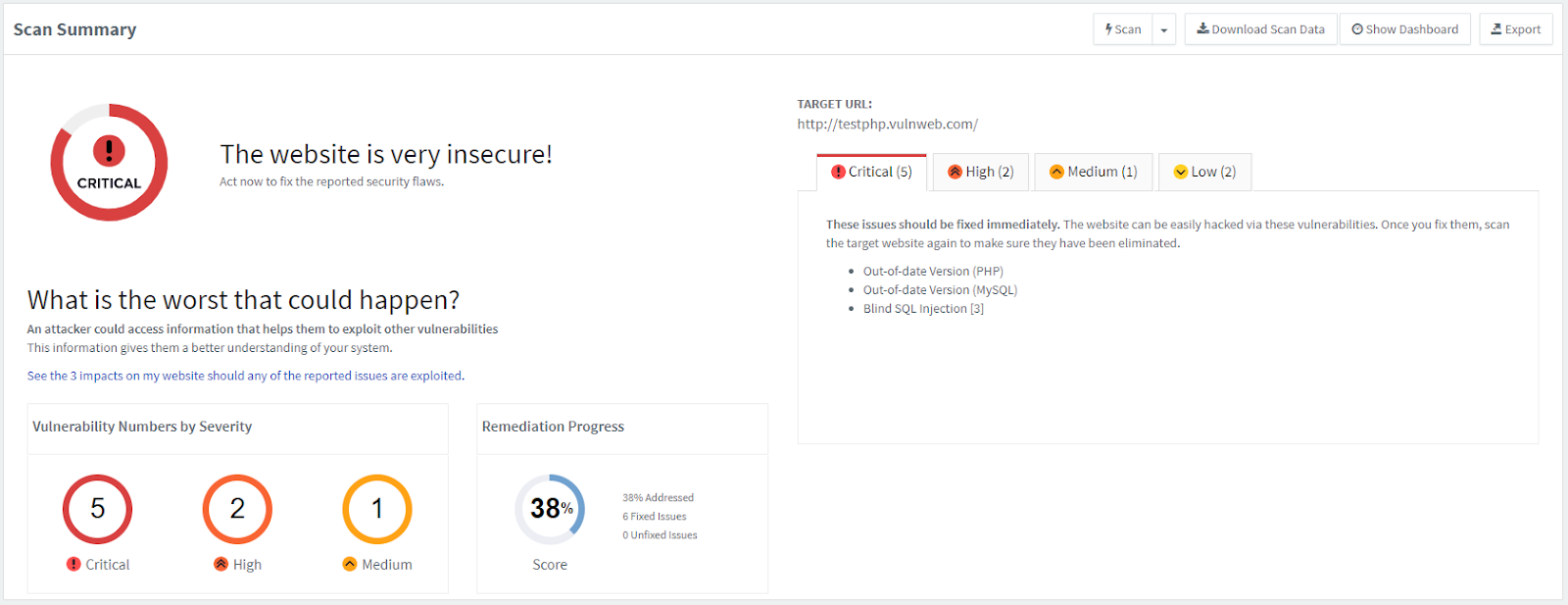1568x605 pixels.
Task: Click the Blind SQL Injection issue entry
Action: tap(923, 309)
